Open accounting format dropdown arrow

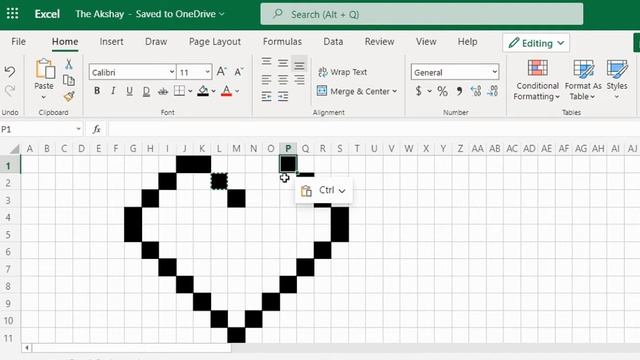[x=429, y=91]
